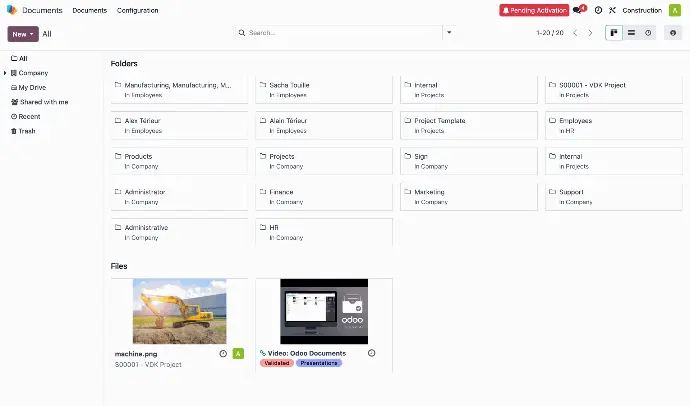Open the activities clock icon in navbar

pyautogui.click(x=598, y=10)
